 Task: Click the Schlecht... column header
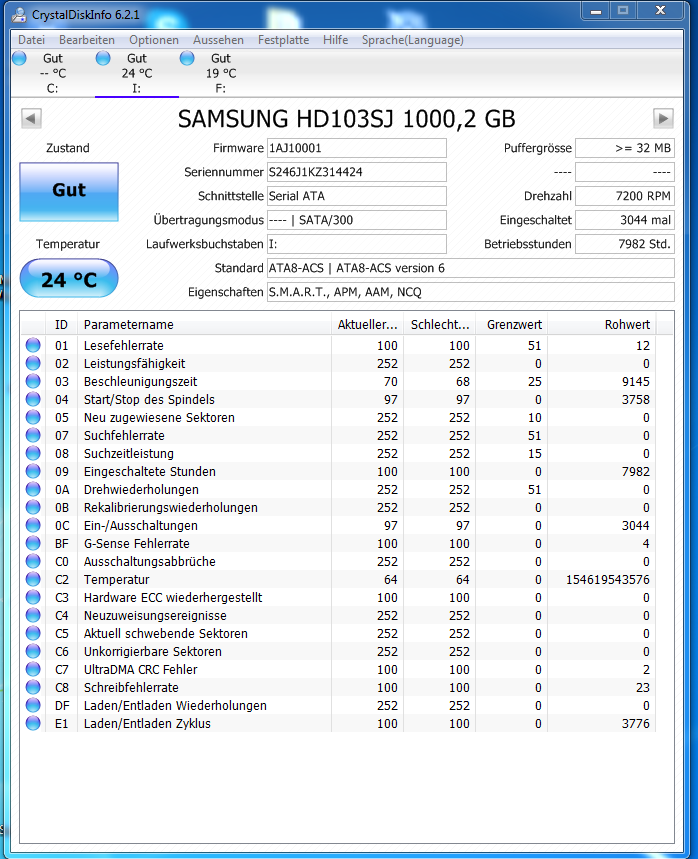[439, 325]
